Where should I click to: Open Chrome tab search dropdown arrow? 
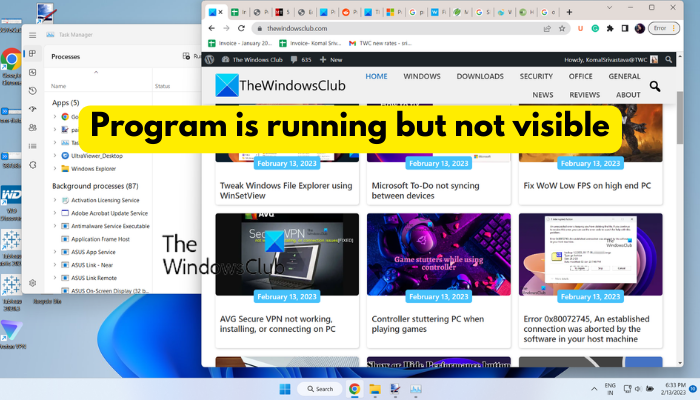pos(609,8)
